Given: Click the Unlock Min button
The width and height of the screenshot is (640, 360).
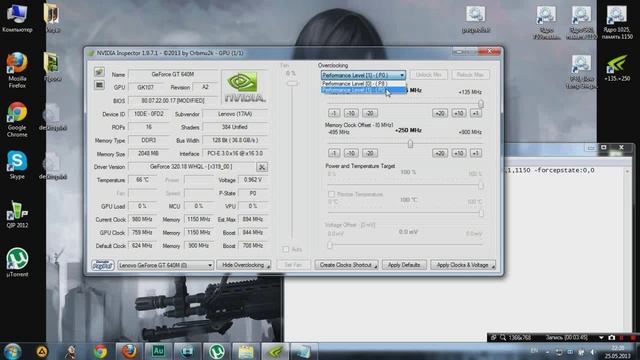Looking at the screenshot, I should 429,75.
